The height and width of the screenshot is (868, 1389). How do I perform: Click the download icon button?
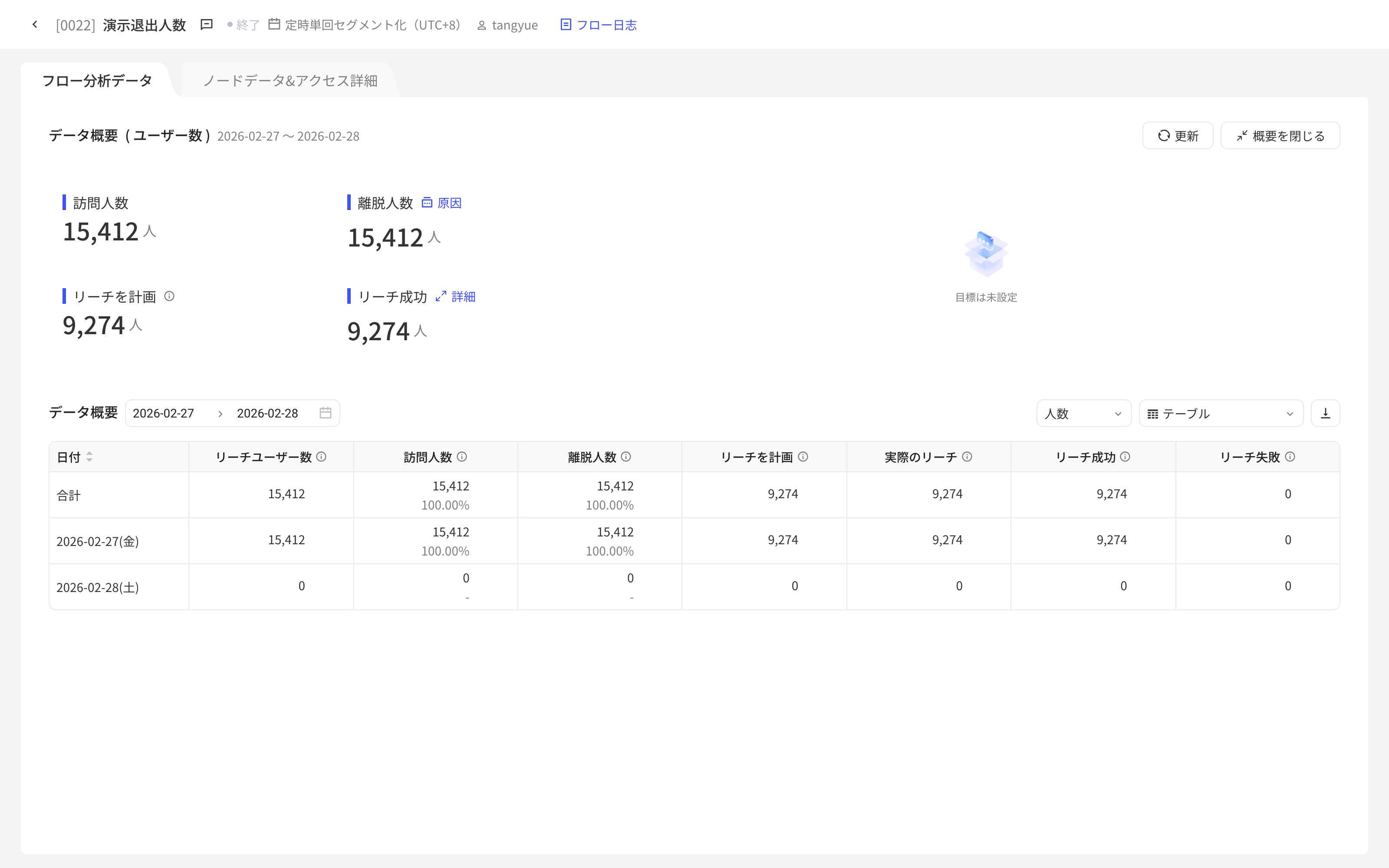click(x=1325, y=413)
